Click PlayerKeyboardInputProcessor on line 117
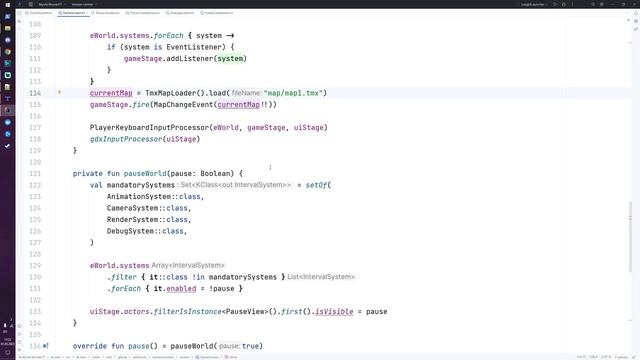The image size is (640, 360). coord(149,127)
